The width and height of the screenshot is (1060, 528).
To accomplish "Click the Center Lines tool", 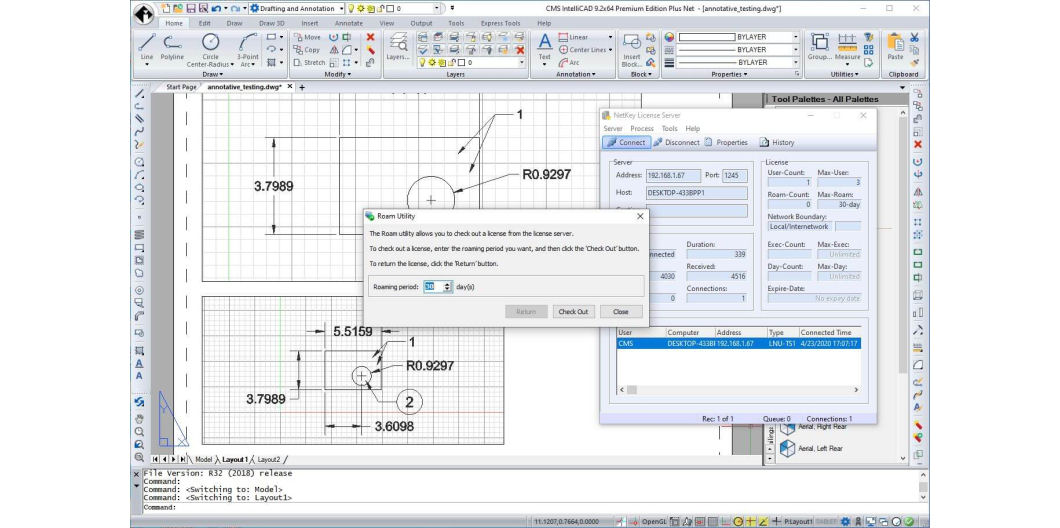I will (x=582, y=50).
